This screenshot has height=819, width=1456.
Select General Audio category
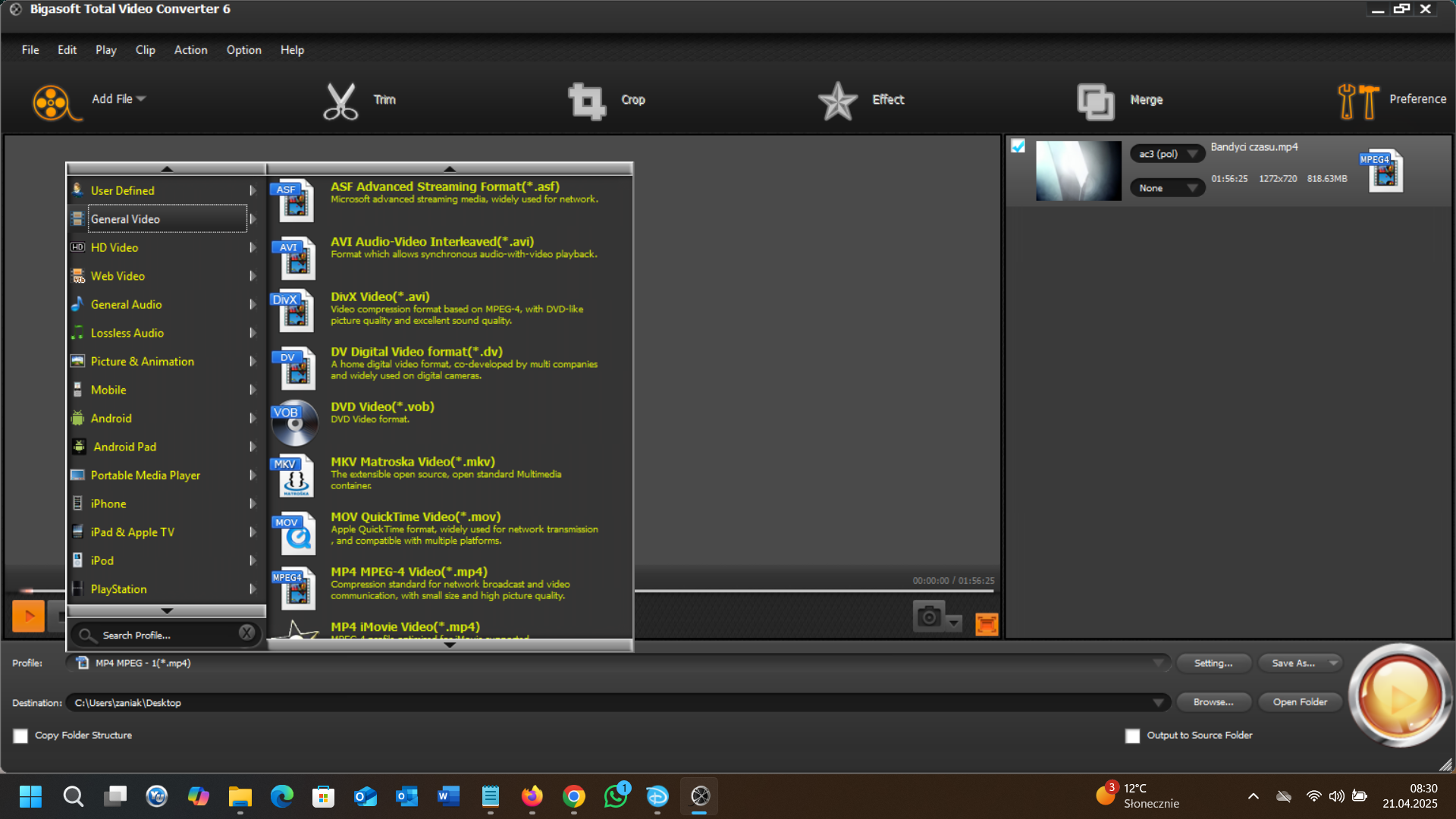click(165, 305)
